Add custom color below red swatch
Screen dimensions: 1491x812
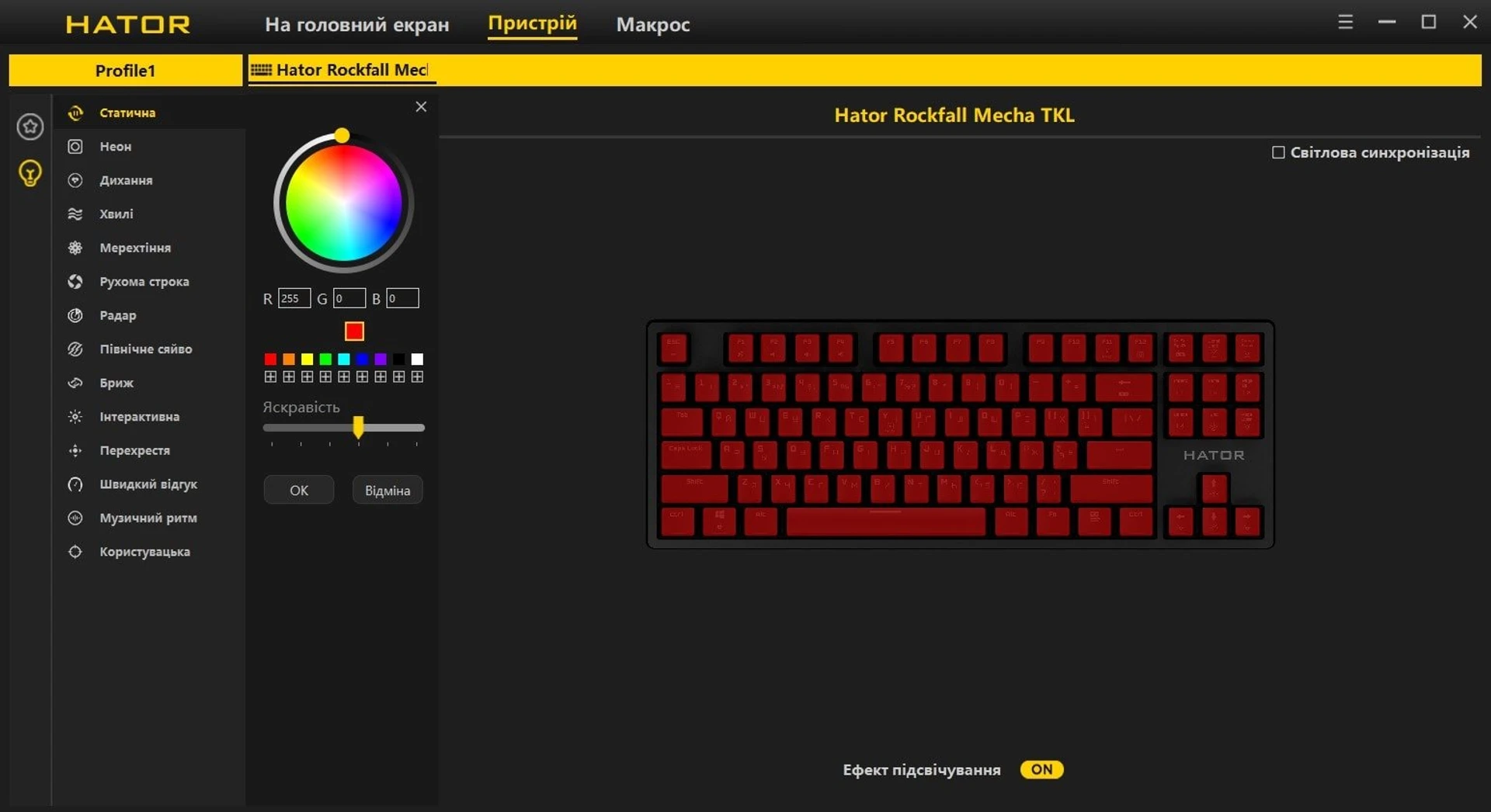pyautogui.click(x=270, y=377)
